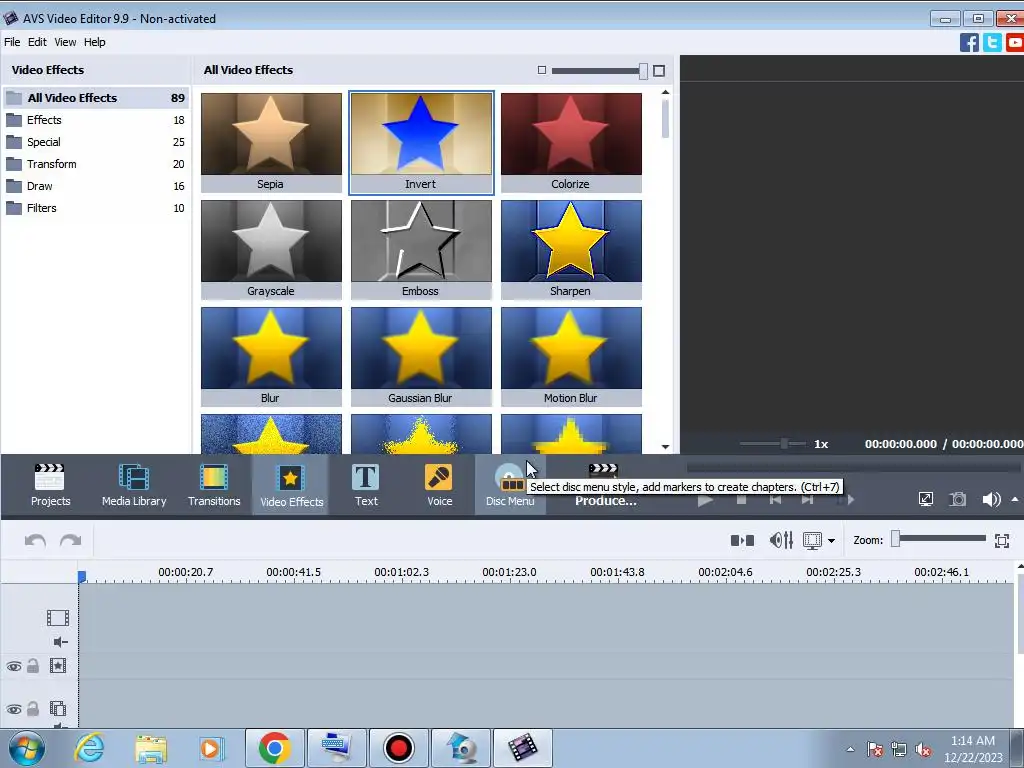
Task: Open the Edit menu
Action: pos(37,42)
